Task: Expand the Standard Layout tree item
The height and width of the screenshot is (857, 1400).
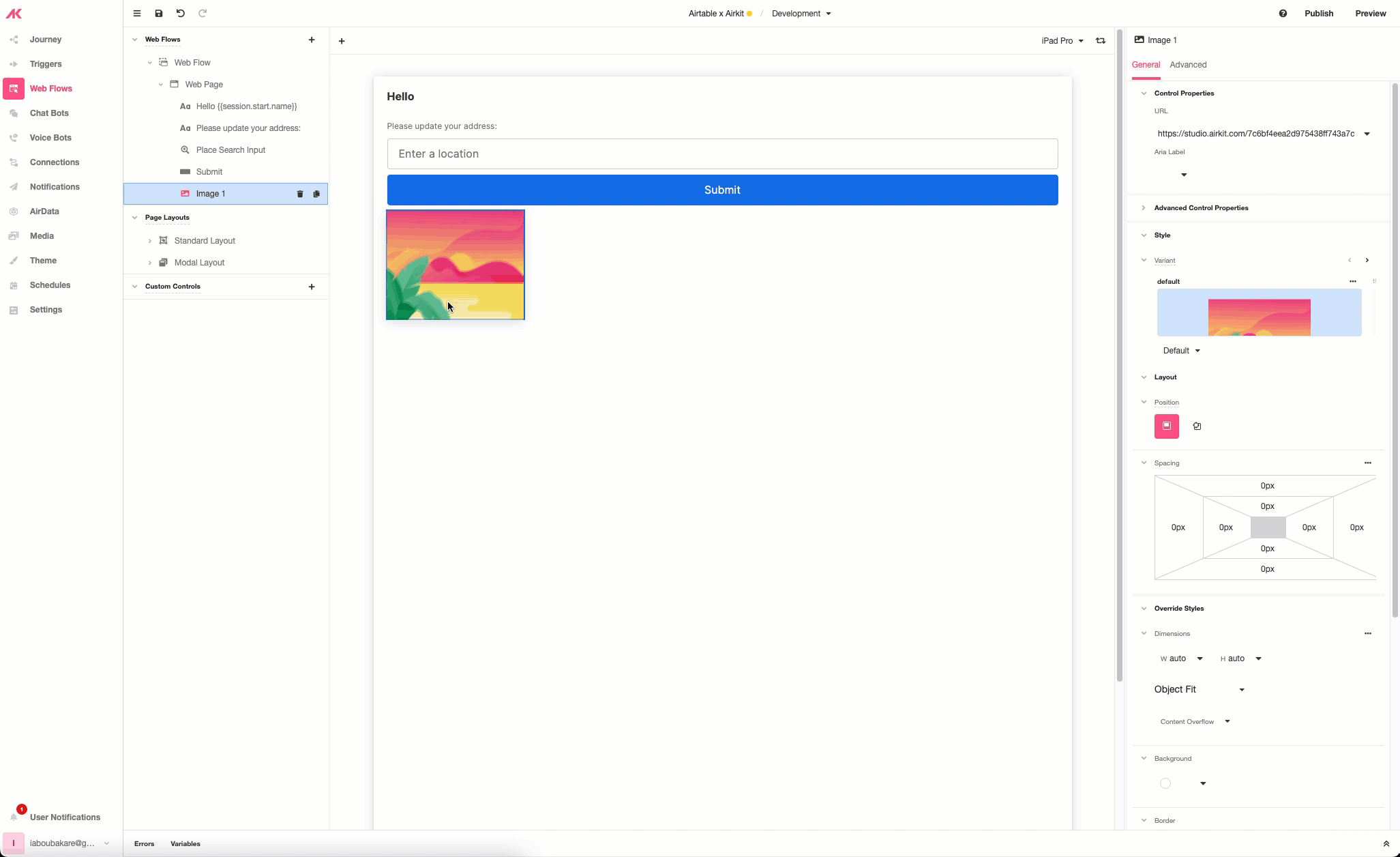Action: click(x=150, y=241)
